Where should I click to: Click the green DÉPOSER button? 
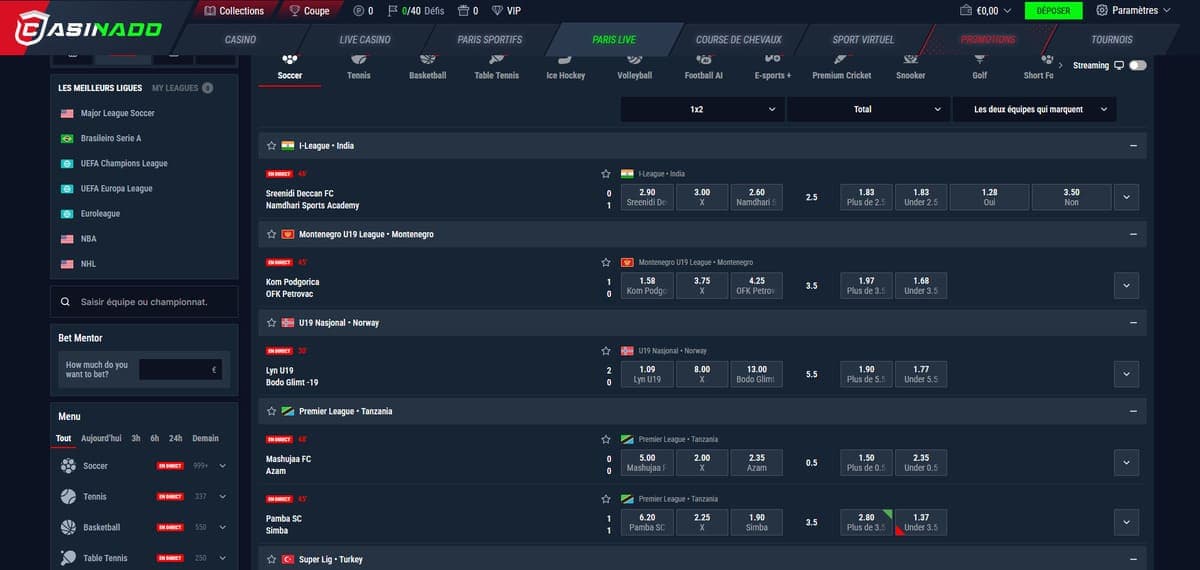pos(1053,11)
